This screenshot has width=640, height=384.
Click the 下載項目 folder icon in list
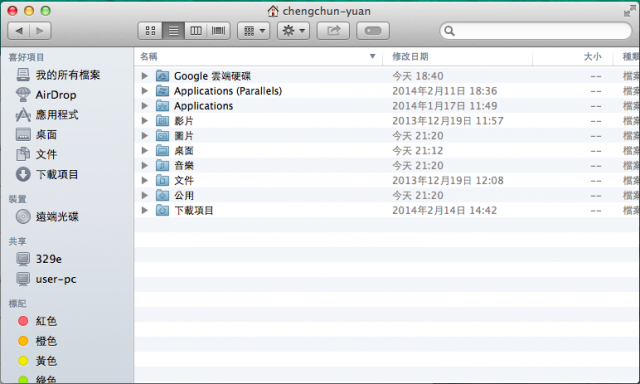point(162,210)
